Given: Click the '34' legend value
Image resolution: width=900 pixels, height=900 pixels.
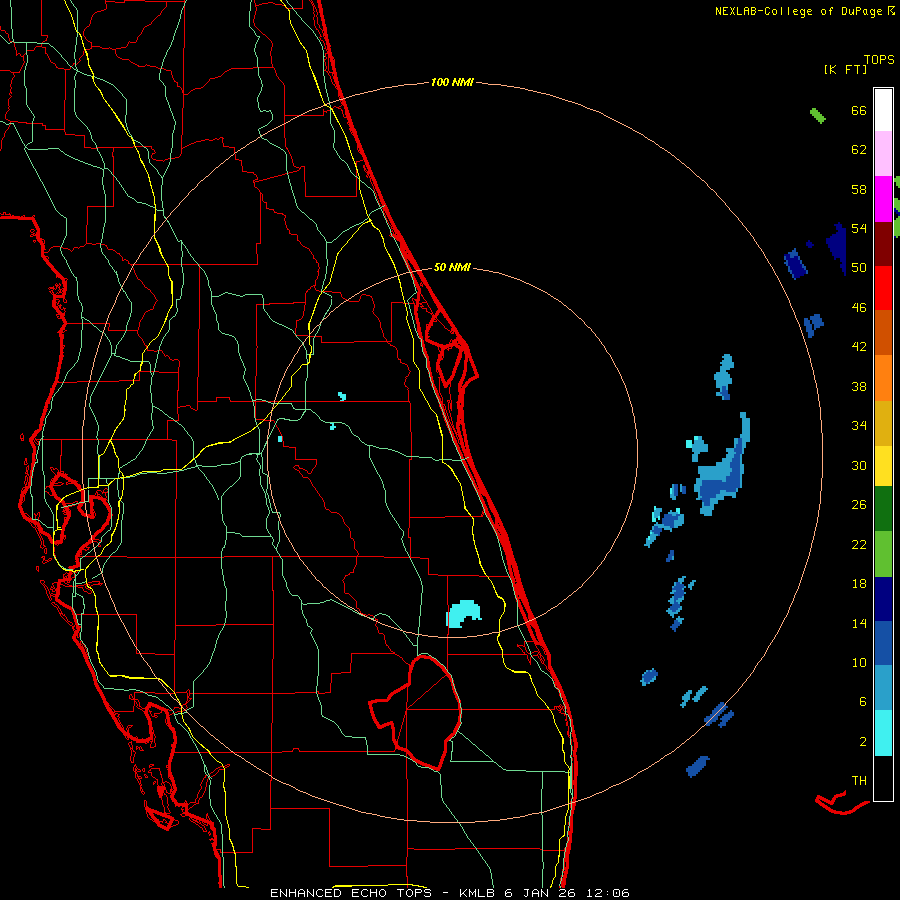Looking at the screenshot, I should (x=859, y=426).
